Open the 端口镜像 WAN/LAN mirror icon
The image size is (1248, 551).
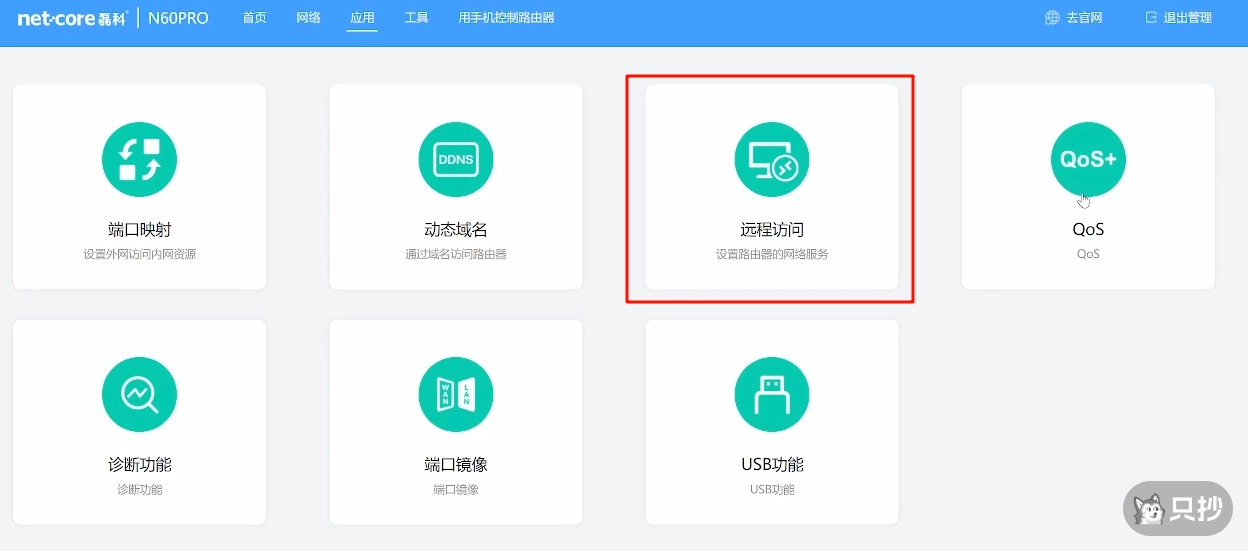tap(456, 395)
